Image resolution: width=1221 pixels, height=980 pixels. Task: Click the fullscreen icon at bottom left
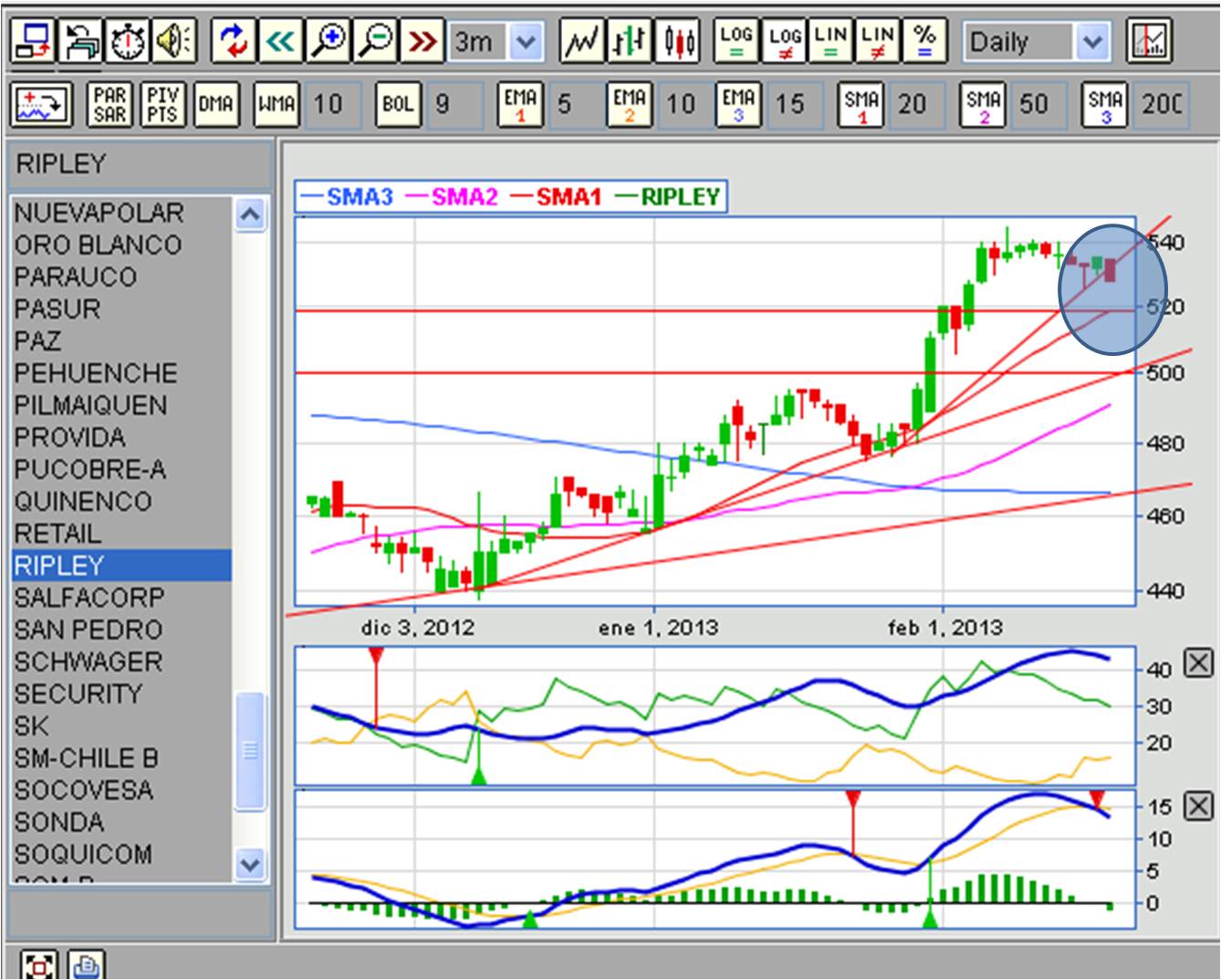point(37,965)
